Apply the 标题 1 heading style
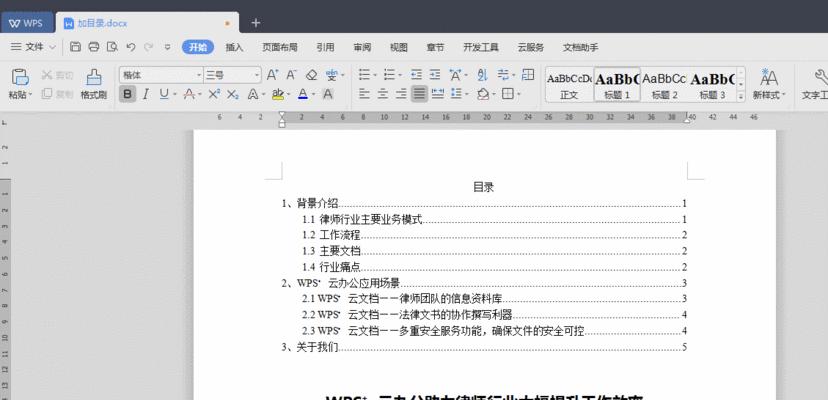This screenshot has height=400, width=828. [617, 85]
